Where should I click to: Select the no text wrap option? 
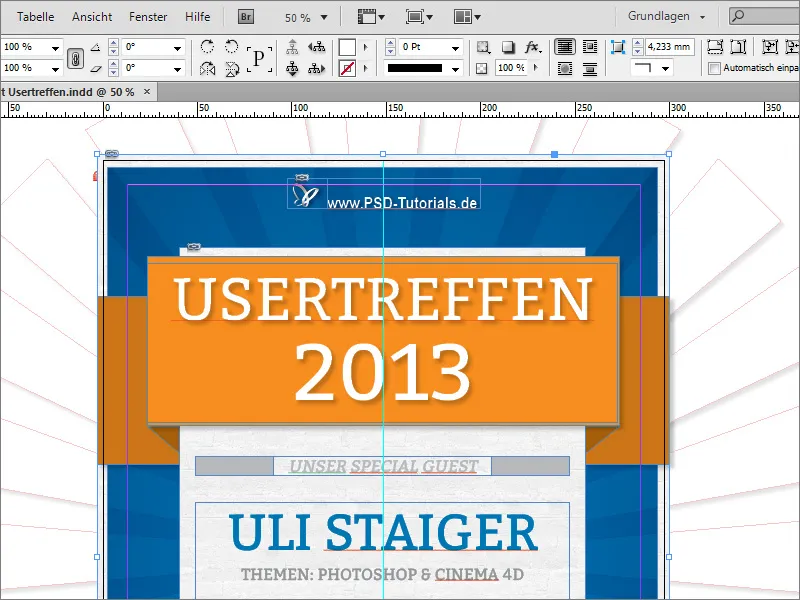click(565, 47)
